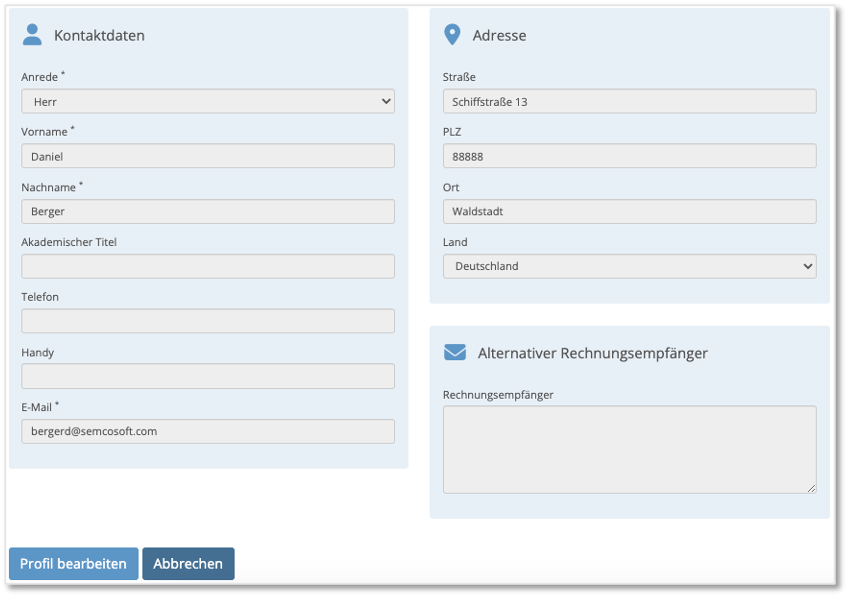
Task: Click the Nachname field containing Berger
Action: [207, 211]
